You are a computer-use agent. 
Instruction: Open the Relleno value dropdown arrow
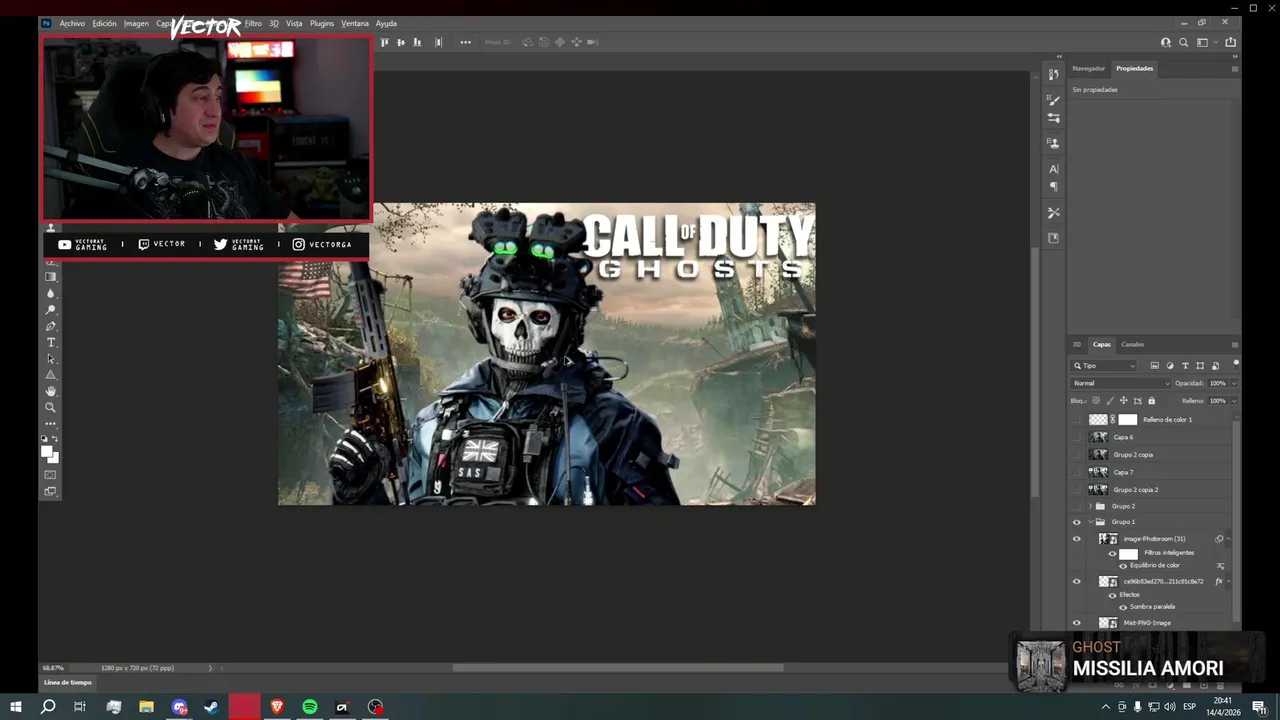pos(1233,401)
